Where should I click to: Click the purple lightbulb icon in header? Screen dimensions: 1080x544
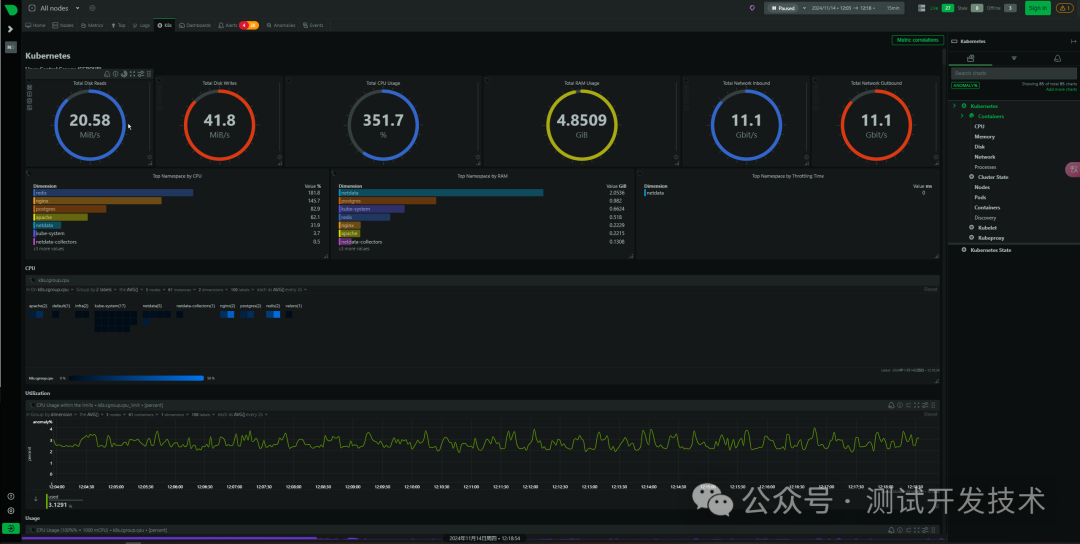coord(751,8)
